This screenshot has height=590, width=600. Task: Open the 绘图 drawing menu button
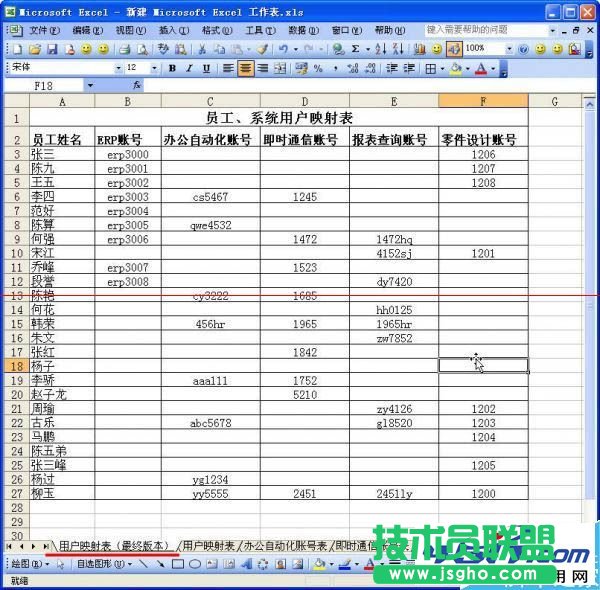(x=25, y=565)
